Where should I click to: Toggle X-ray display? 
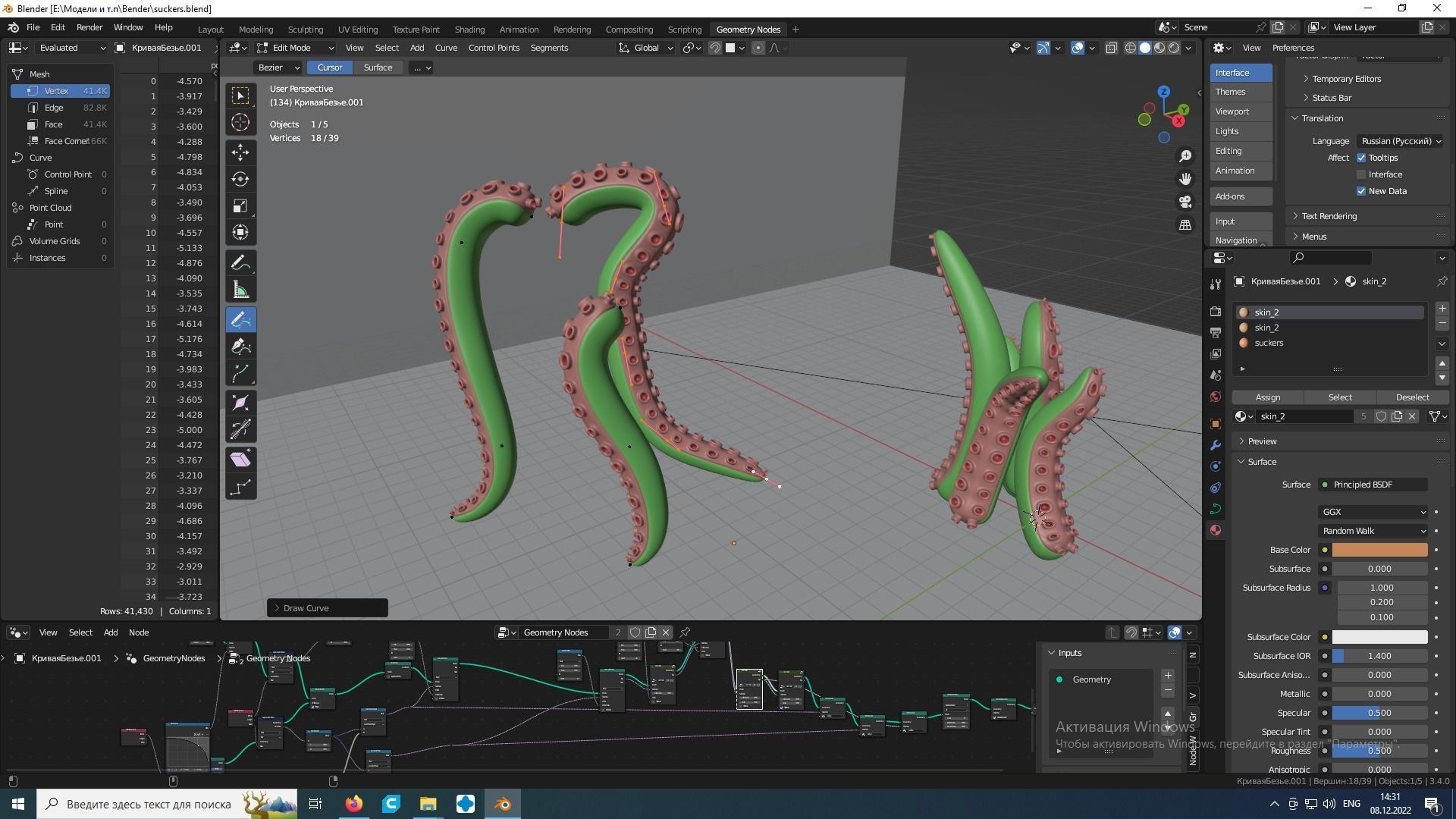tap(1112, 48)
